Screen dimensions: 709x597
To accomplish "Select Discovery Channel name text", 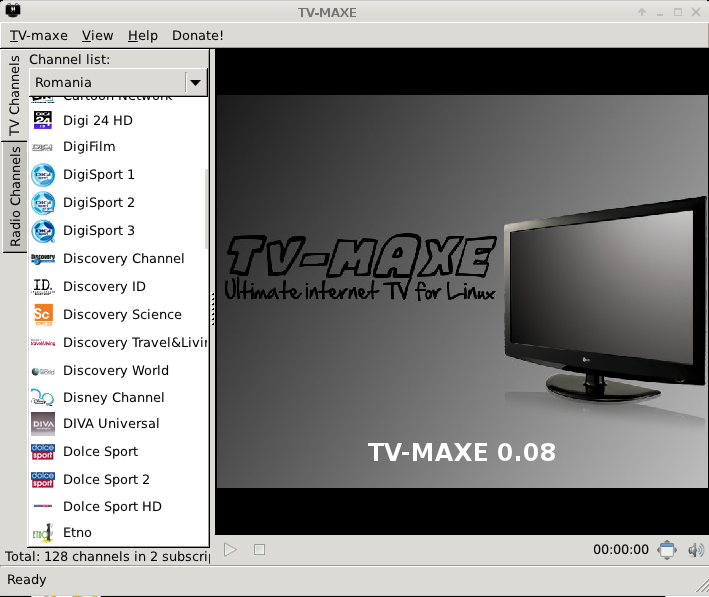I will (x=124, y=259).
